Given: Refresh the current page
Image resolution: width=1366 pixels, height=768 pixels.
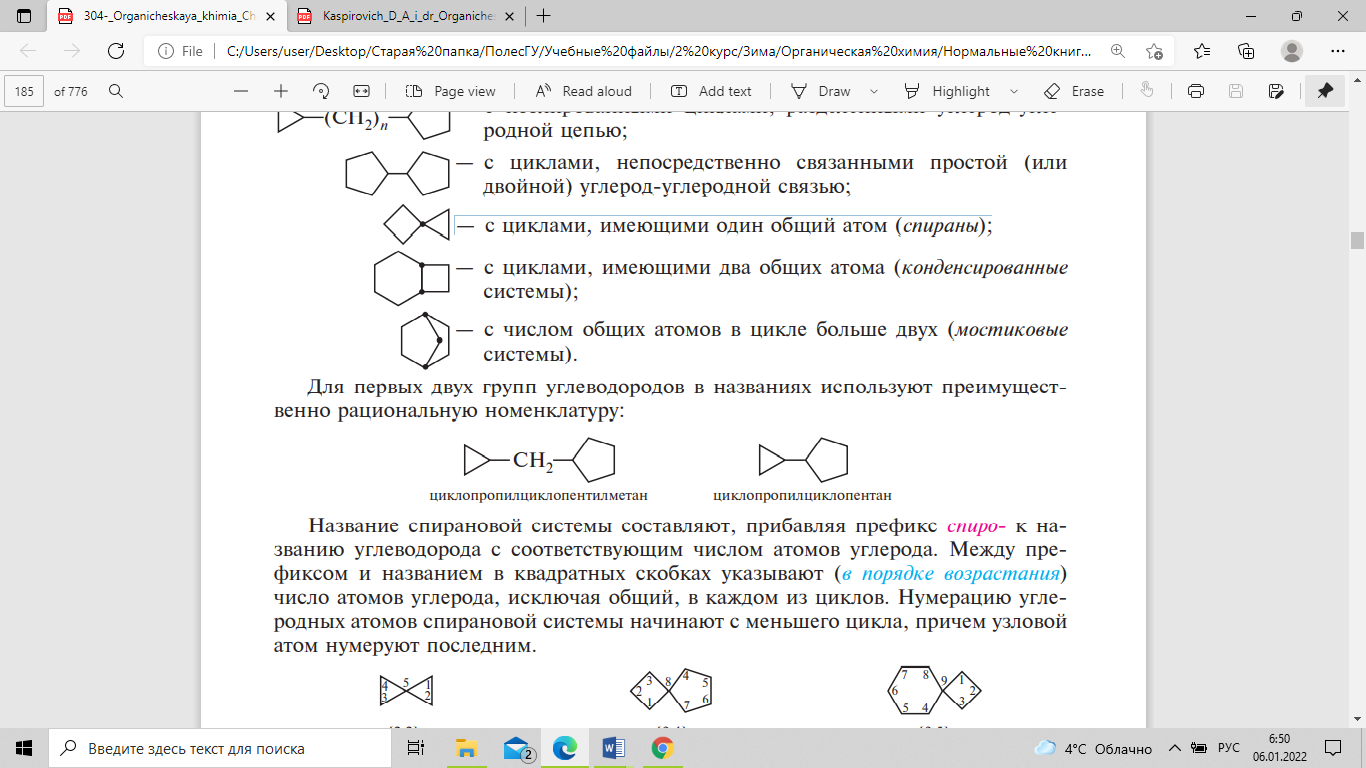Looking at the screenshot, I should tap(116, 51).
